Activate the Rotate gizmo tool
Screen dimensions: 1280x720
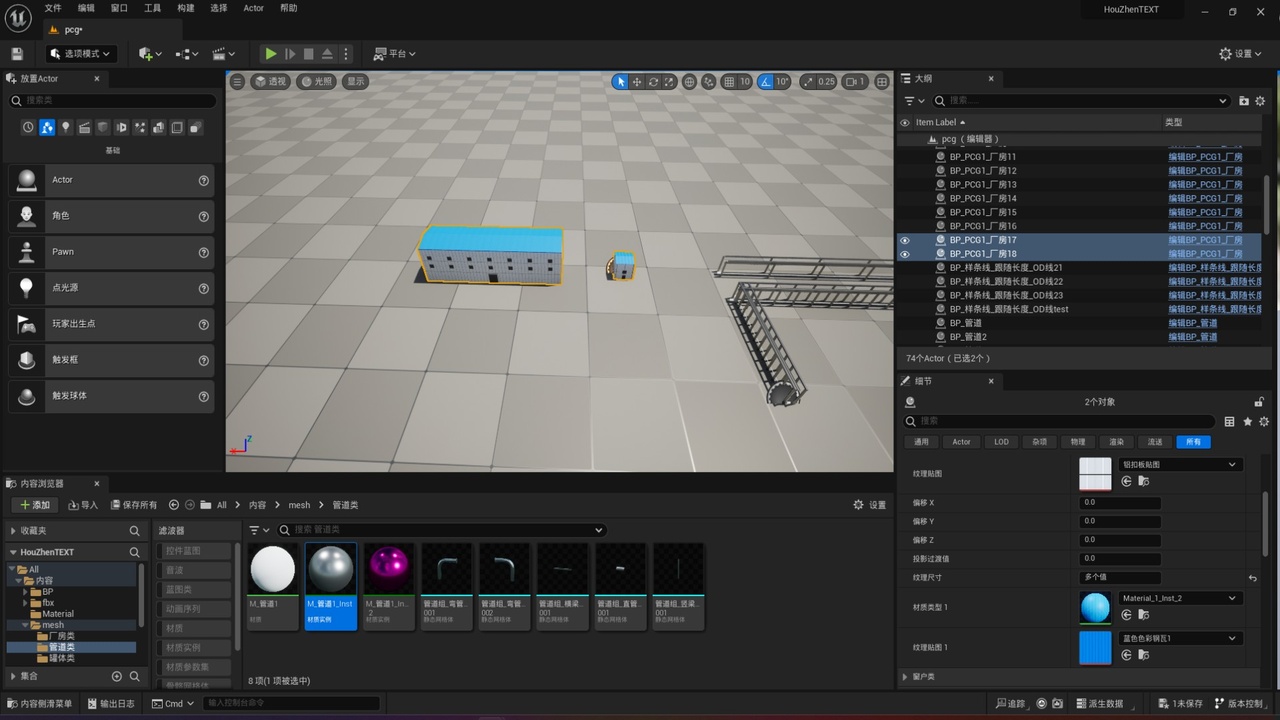point(653,82)
